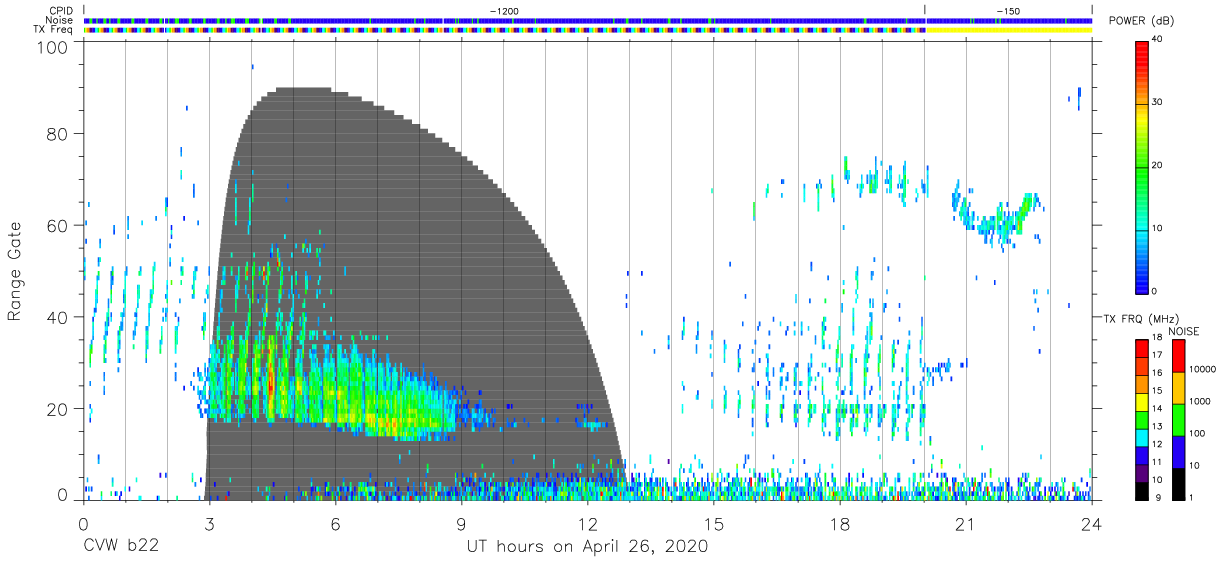Viewport: 1228px width, 567px height.
Task: Click x-axis tick label '3'
Action: pyautogui.click(x=209, y=524)
